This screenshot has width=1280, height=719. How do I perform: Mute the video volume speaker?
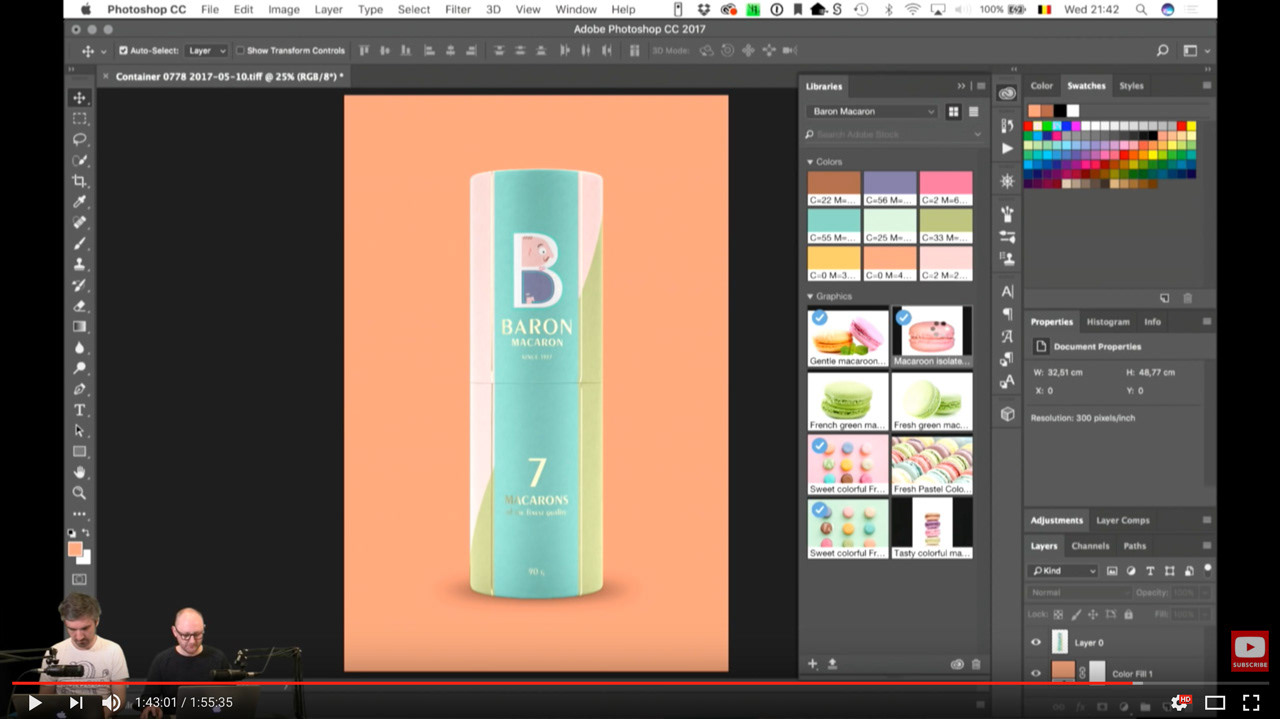coord(110,702)
